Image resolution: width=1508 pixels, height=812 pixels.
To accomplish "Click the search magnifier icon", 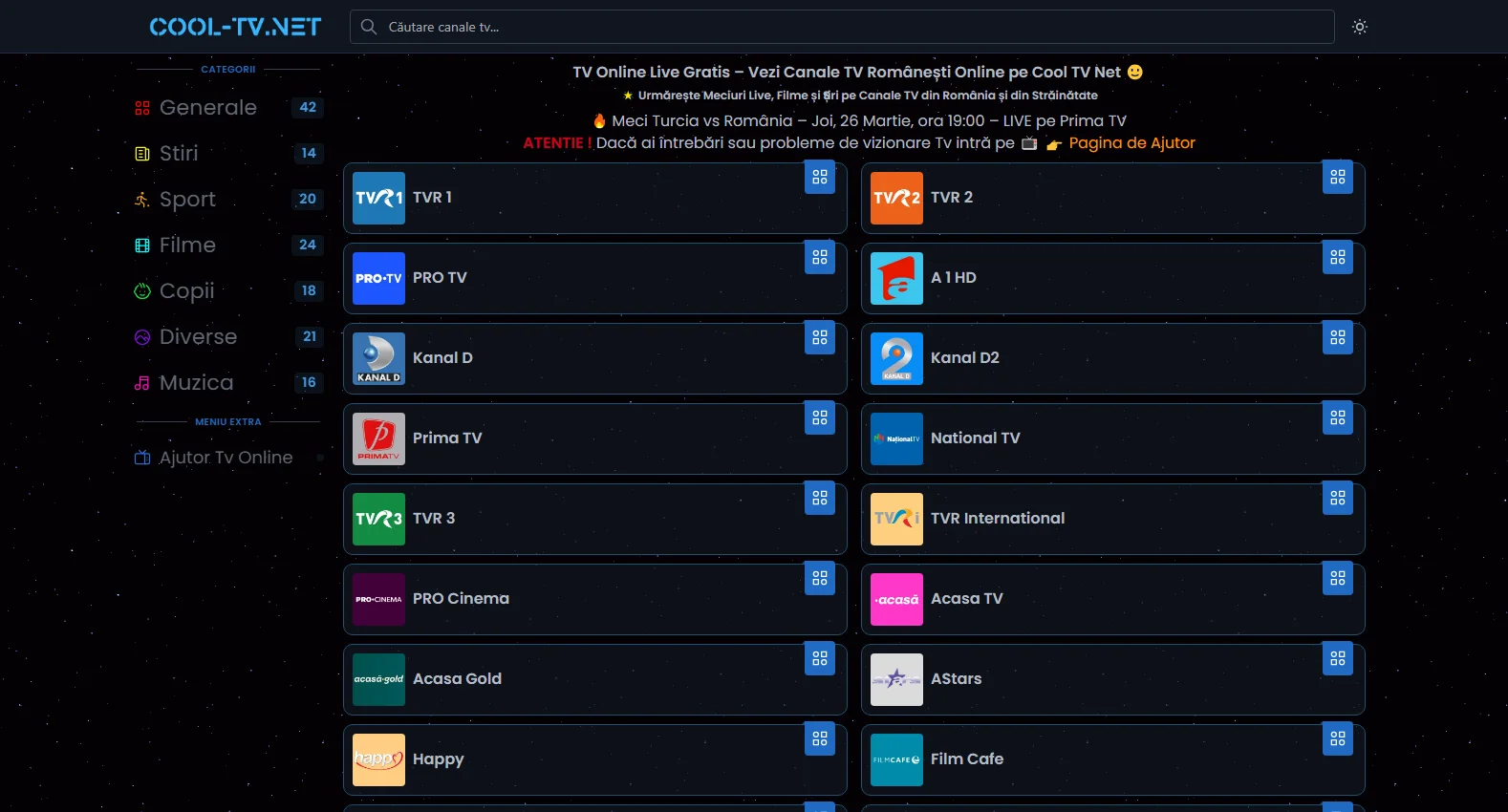I will click(x=369, y=27).
